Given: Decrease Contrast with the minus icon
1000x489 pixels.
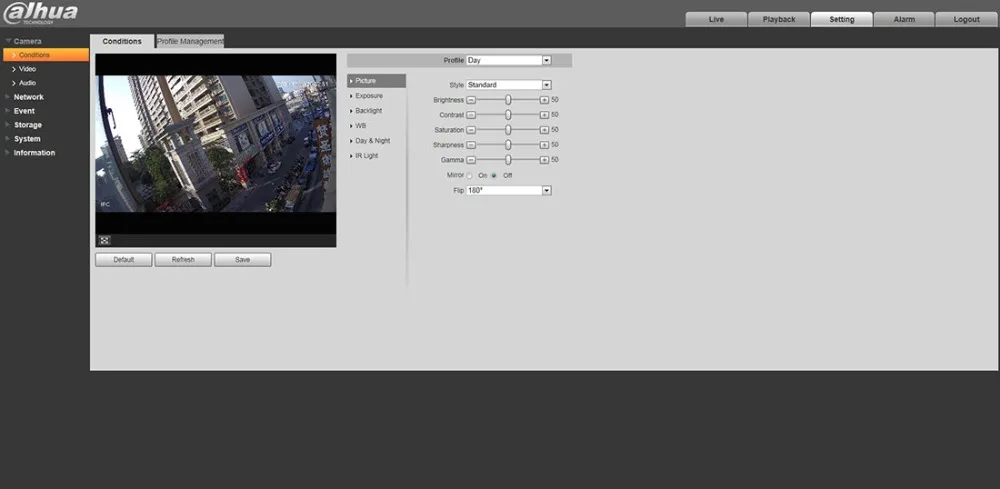Looking at the screenshot, I should 471,115.
